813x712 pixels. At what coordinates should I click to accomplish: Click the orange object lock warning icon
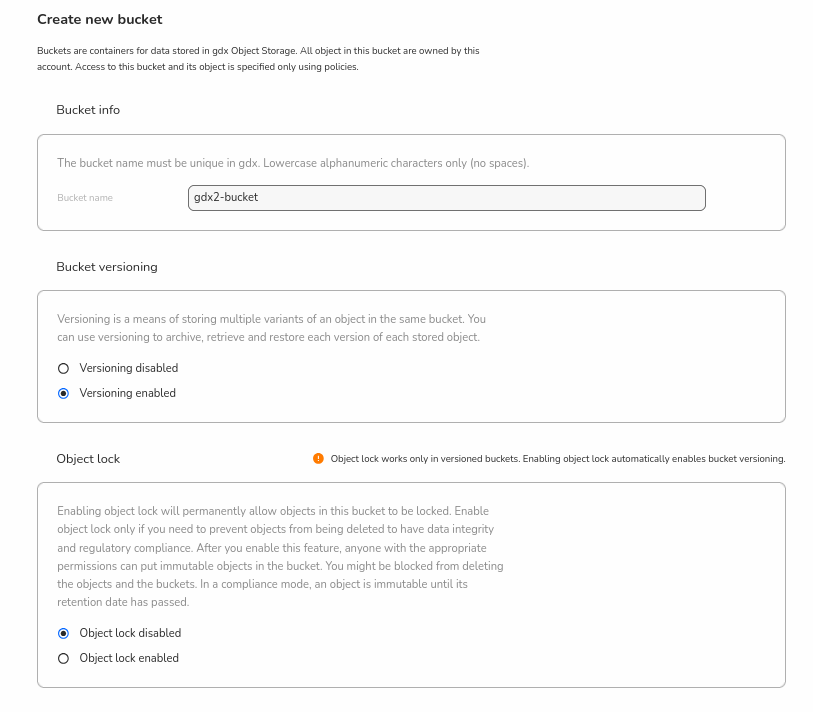(318, 459)
